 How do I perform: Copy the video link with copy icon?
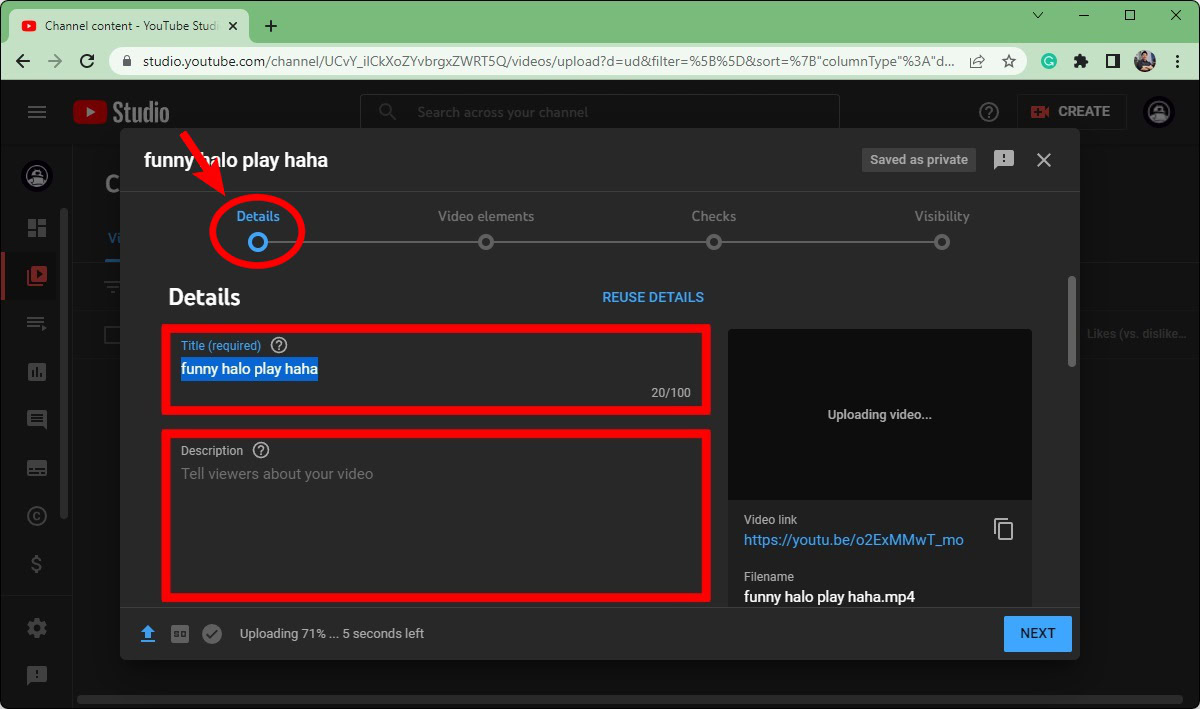[1003, 529]
